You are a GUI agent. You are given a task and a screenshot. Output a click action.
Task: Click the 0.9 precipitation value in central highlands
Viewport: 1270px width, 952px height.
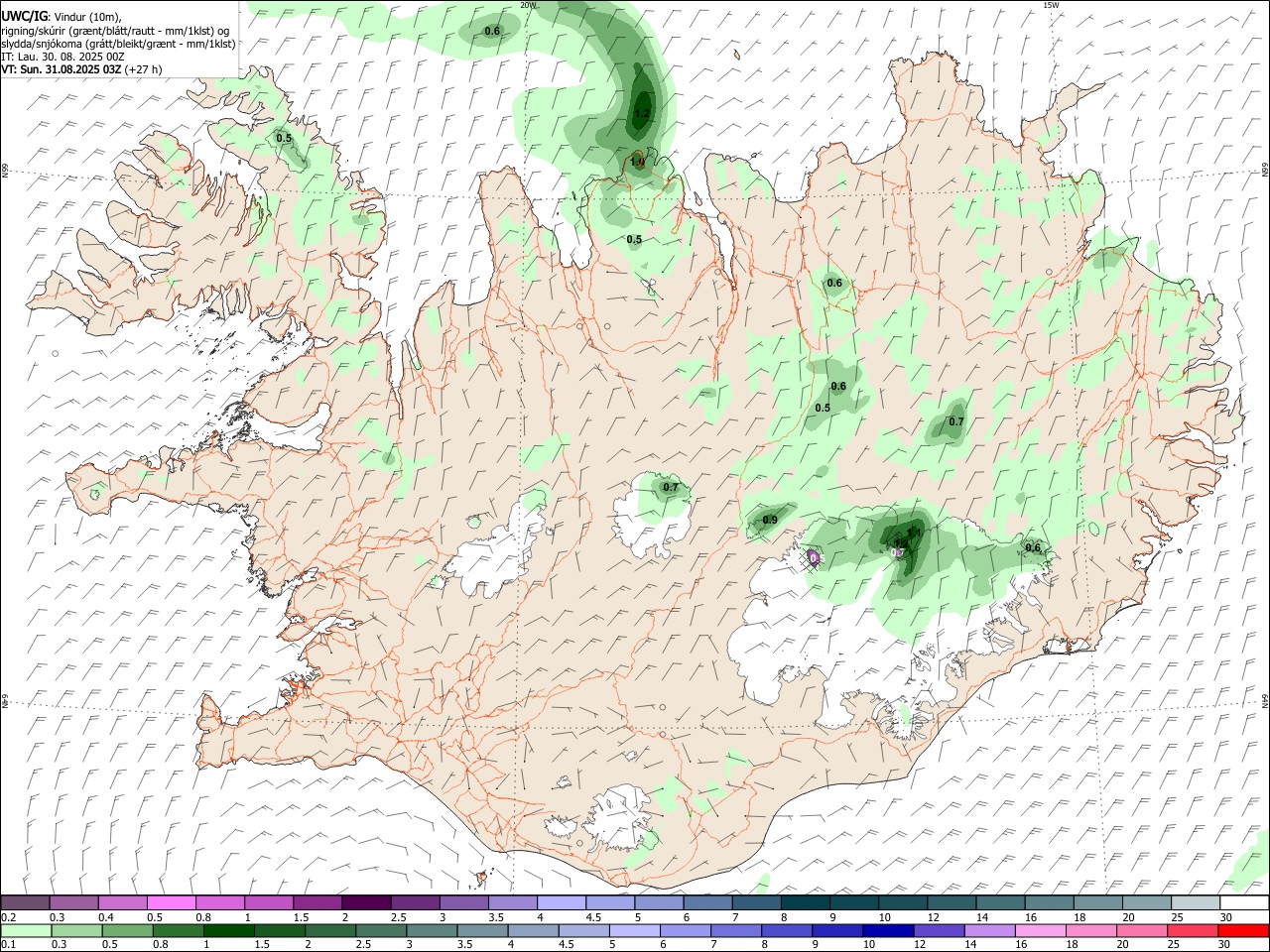coord(770,521)
